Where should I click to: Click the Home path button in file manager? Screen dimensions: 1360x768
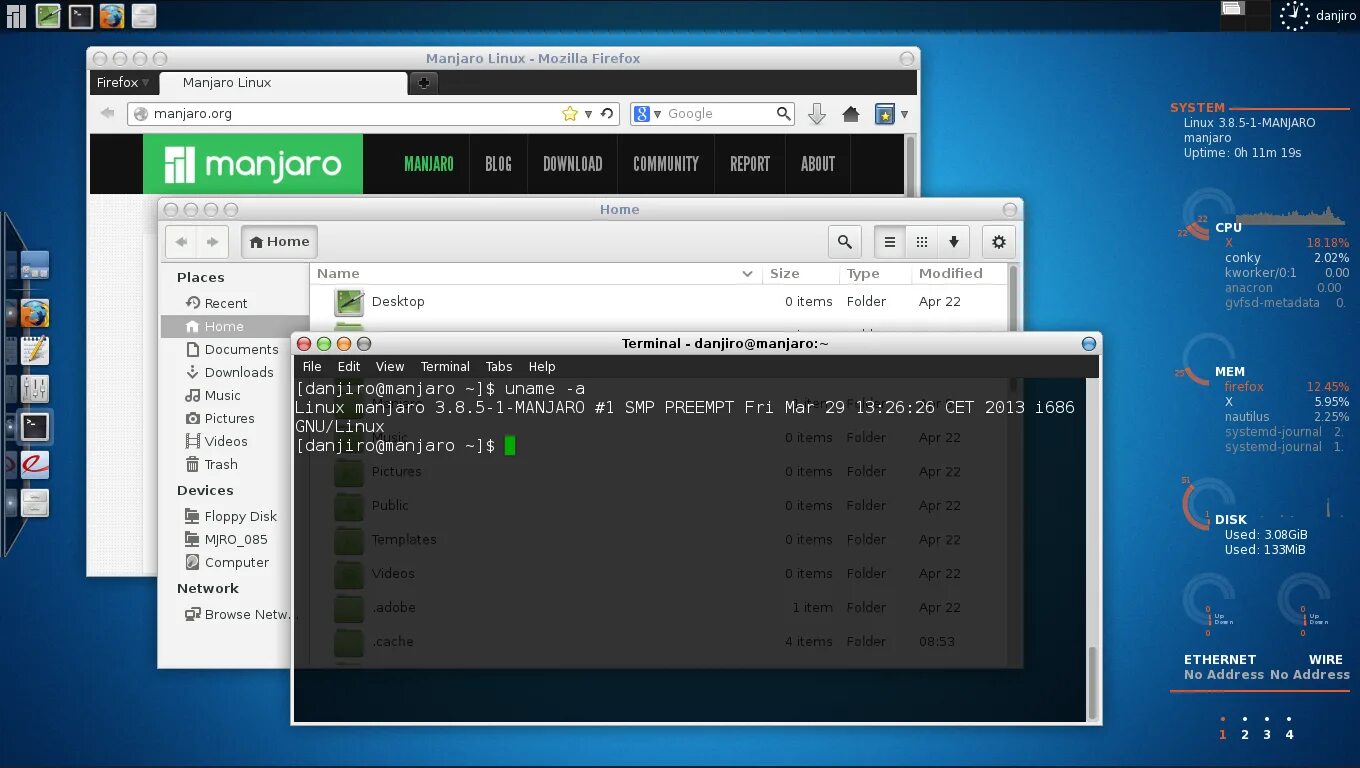coord(279,241)
